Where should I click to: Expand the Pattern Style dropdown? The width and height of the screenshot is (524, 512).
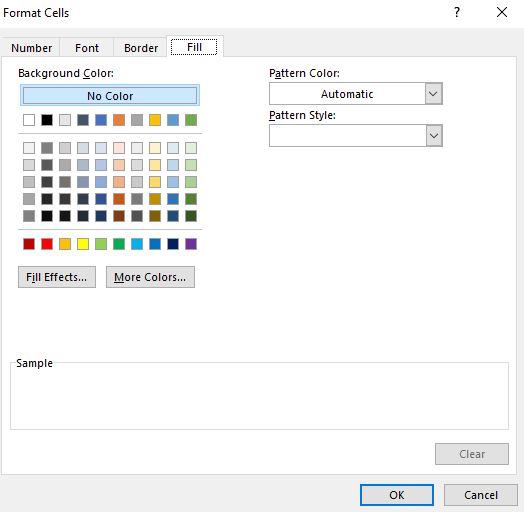coord(434,136)
